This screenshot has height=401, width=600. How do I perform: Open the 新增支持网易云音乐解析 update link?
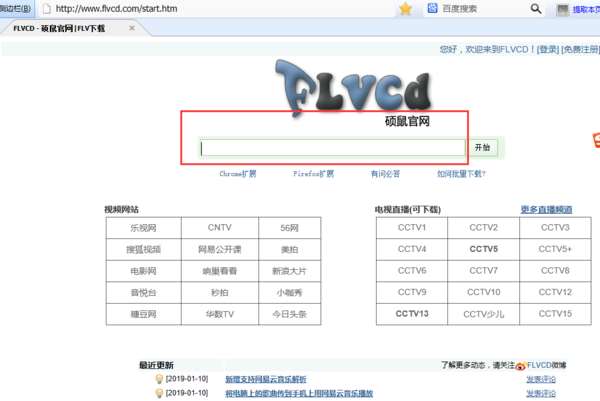tap(266, 379)
